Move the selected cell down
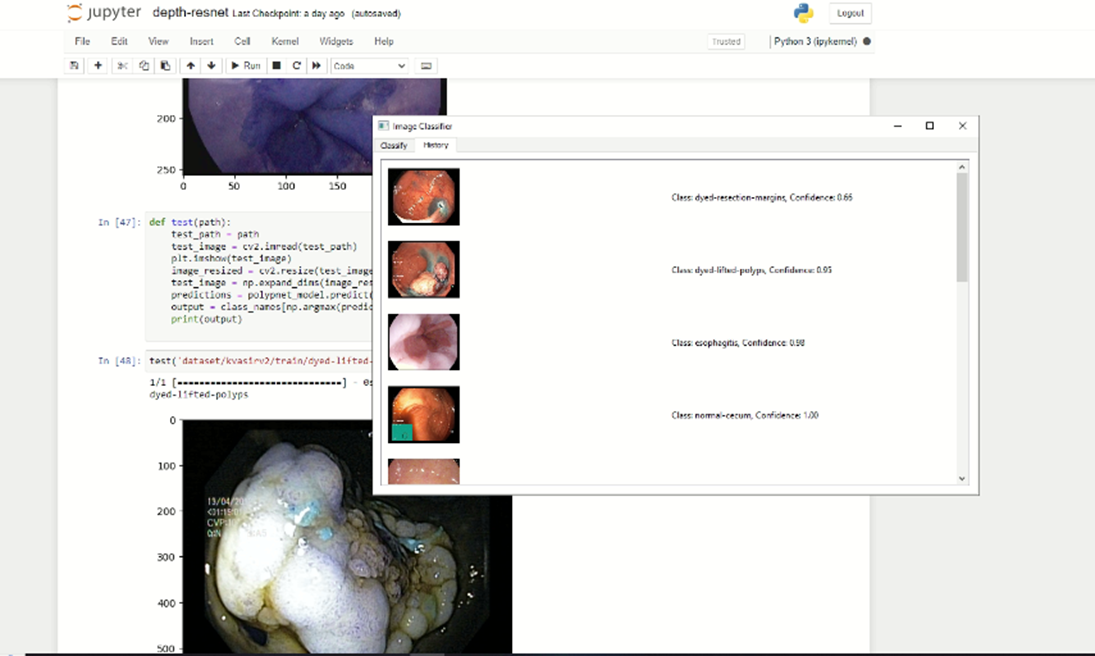 [x=211, y=66]
